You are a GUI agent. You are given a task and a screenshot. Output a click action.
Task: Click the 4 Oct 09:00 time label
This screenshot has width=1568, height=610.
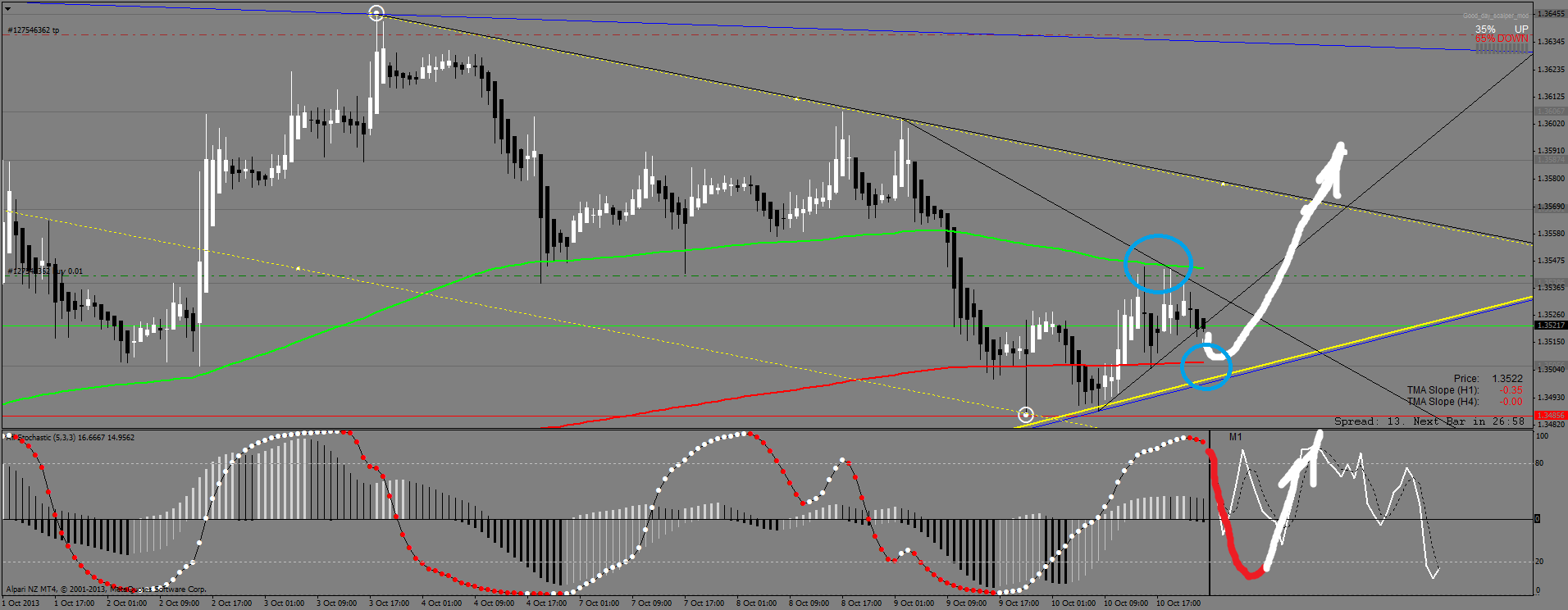(494, 603)
